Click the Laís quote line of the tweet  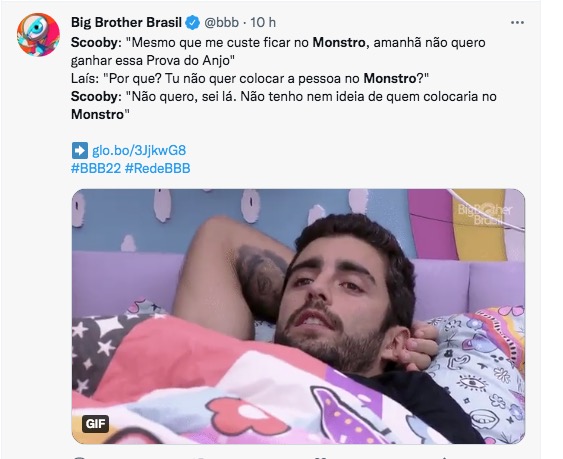pos(250,78)
